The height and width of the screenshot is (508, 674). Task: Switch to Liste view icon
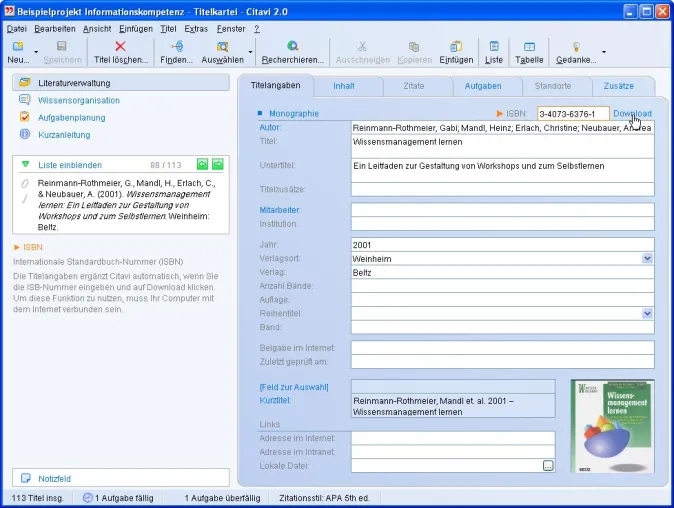coord(494,46)
